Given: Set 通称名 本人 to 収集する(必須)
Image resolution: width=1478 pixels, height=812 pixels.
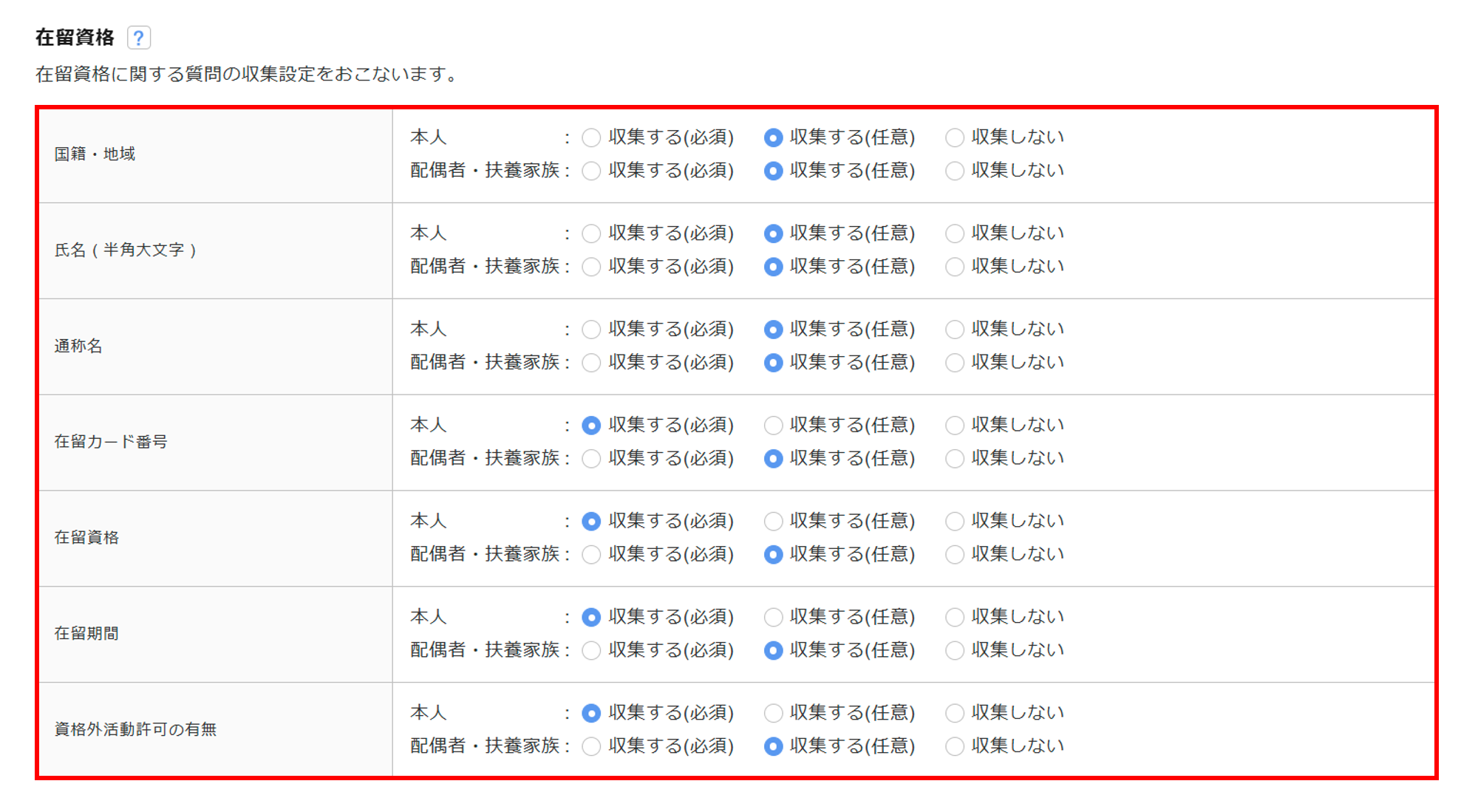Looking at the screenshot, I should (591, 330).
